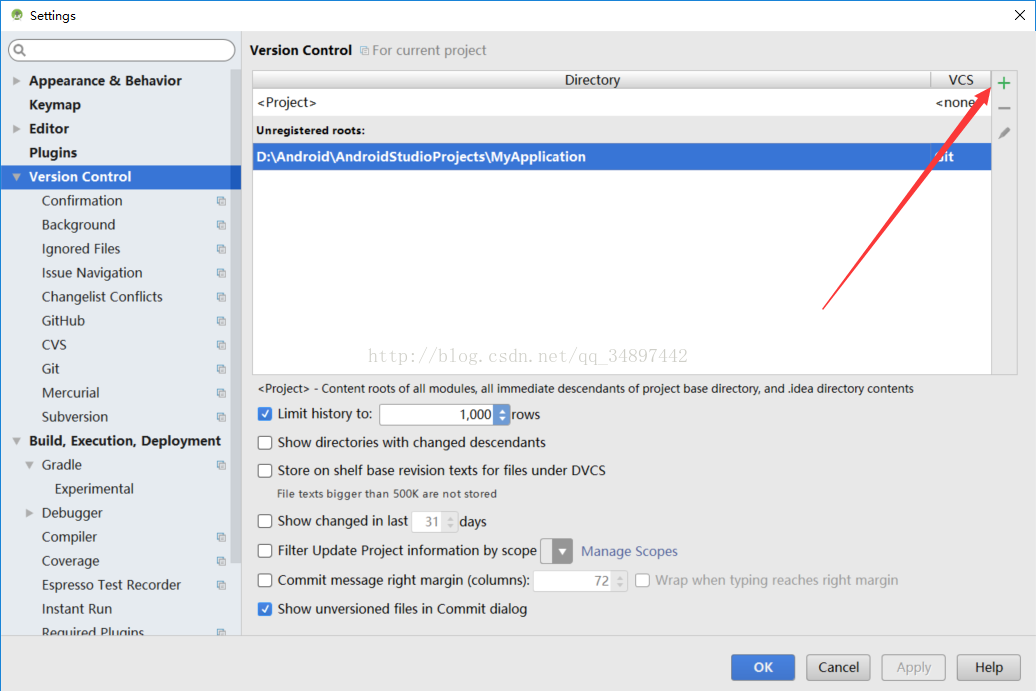This screenshot has width=1036, height=691.
Task: Click the VCS column header
Action: (x=961, y=80)
